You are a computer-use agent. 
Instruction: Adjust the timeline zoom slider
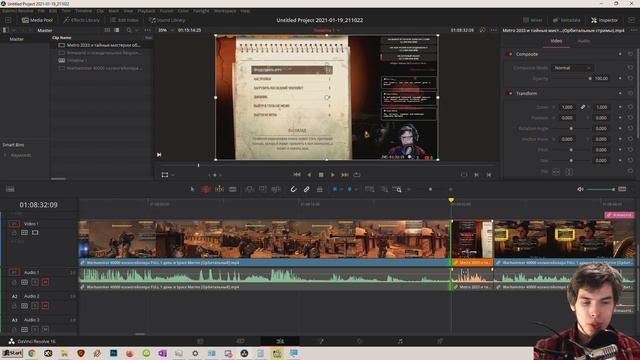coord(430,189)
